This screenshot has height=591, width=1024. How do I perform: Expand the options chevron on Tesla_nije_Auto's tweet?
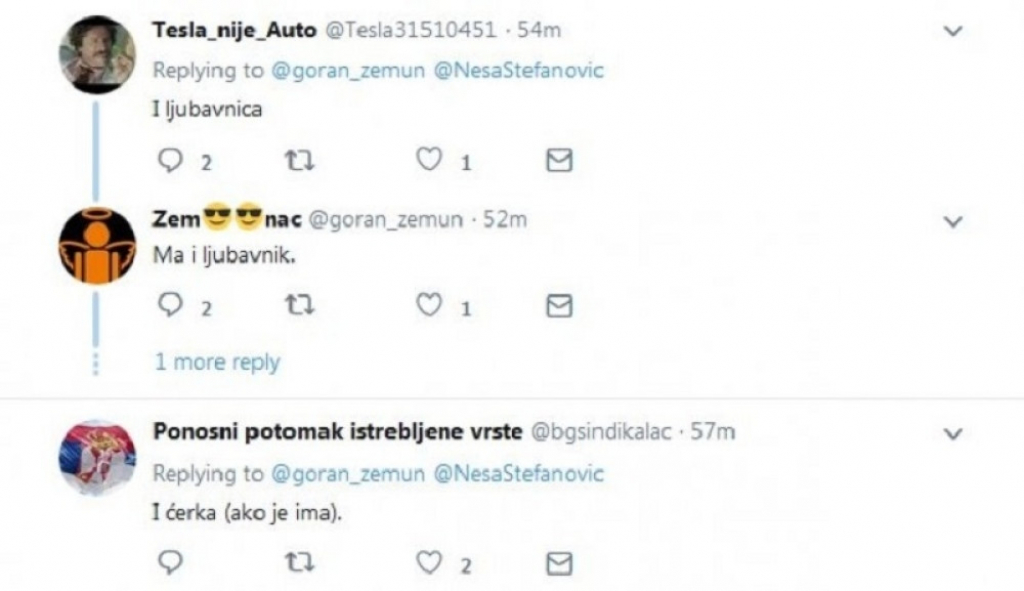pyautogui.click(x=951, y=30)
